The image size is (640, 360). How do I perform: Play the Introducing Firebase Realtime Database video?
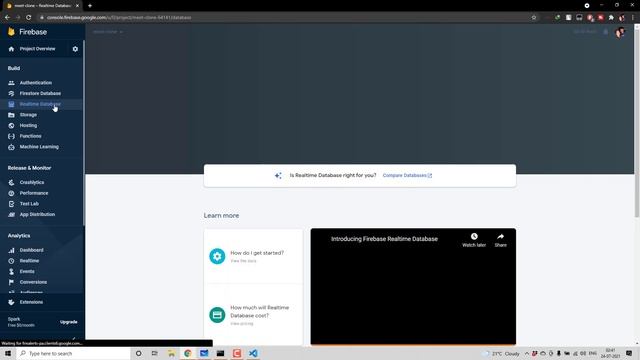click(x=413, y=287)
